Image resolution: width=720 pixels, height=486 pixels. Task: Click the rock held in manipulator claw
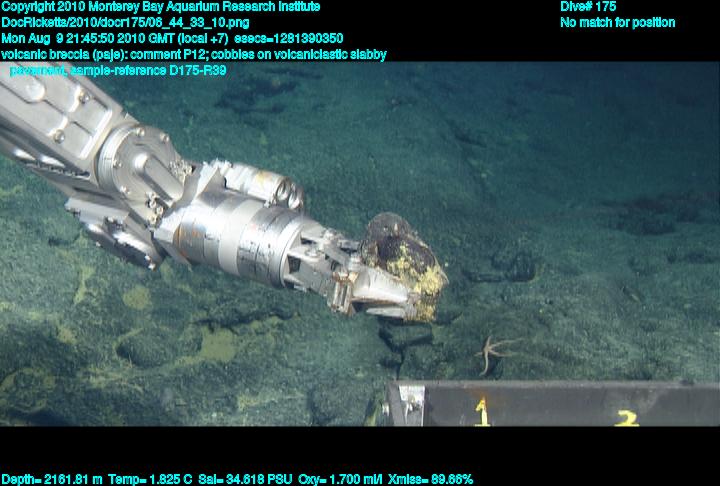pyautogui.click(x=403, y=266)
